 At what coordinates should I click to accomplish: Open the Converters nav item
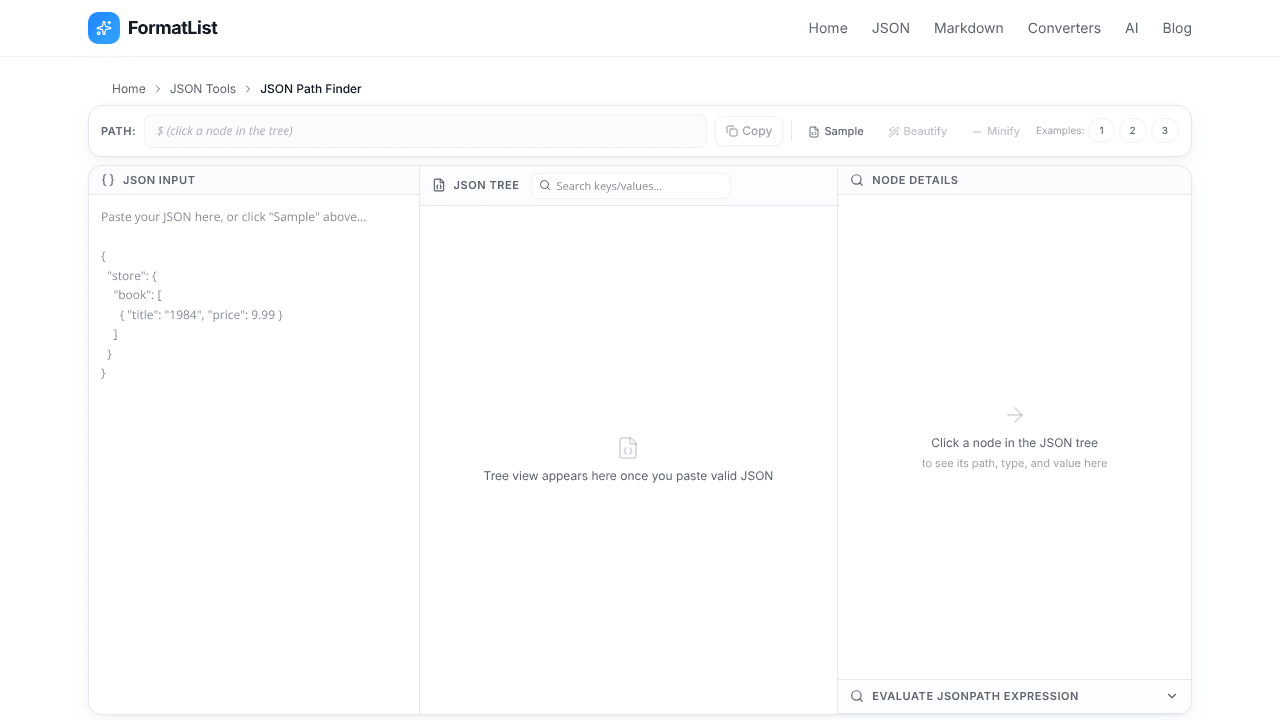(1064, 28)
